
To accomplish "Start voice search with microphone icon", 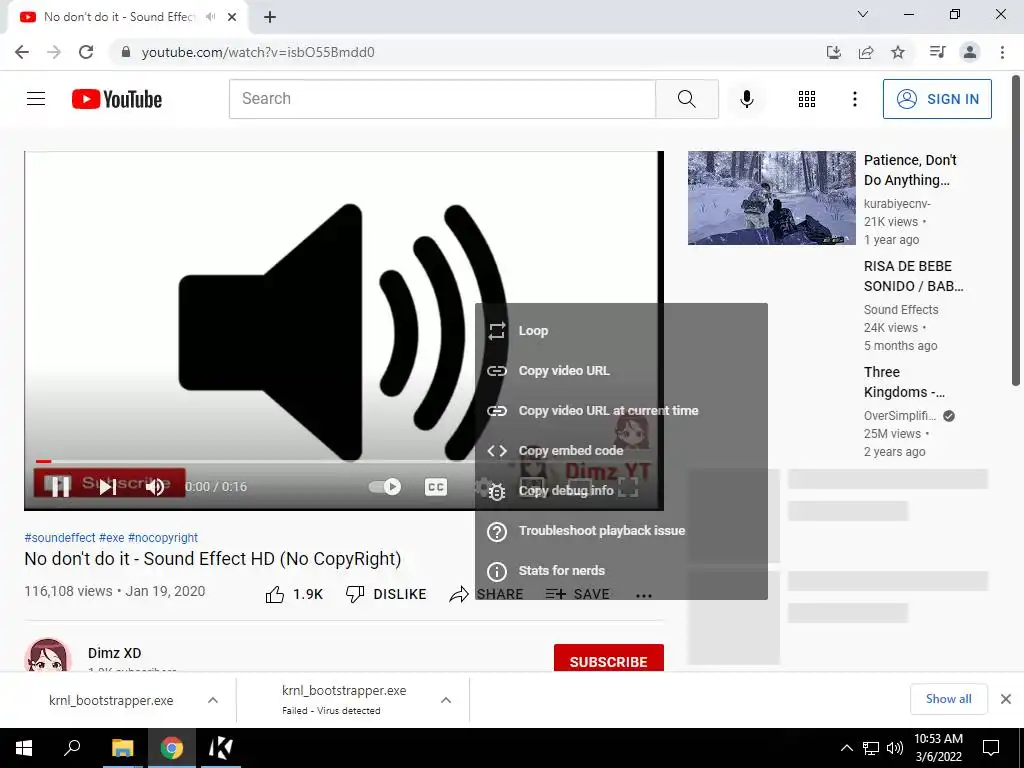I will click(746, 99).
